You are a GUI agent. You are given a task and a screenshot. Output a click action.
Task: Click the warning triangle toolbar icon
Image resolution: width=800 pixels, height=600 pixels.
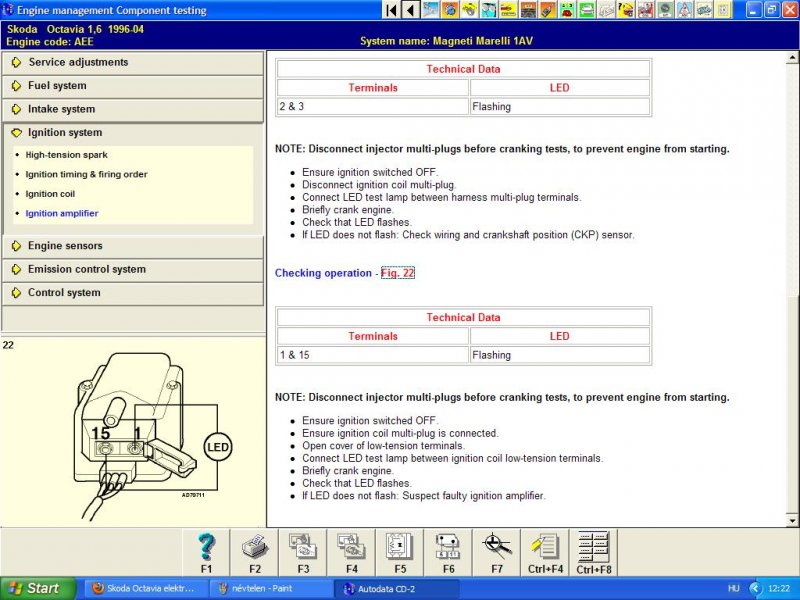coord(684,10)
